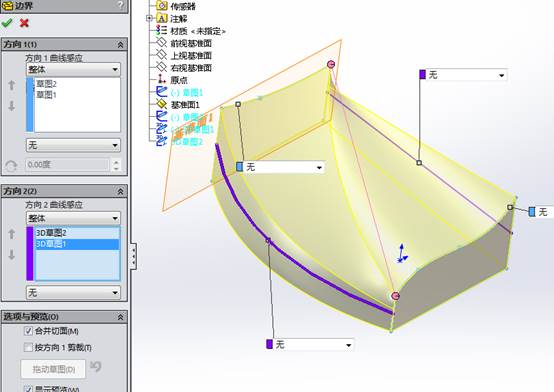
Task: Select 上视基准面 plane icon
Action: pos(161,55)
